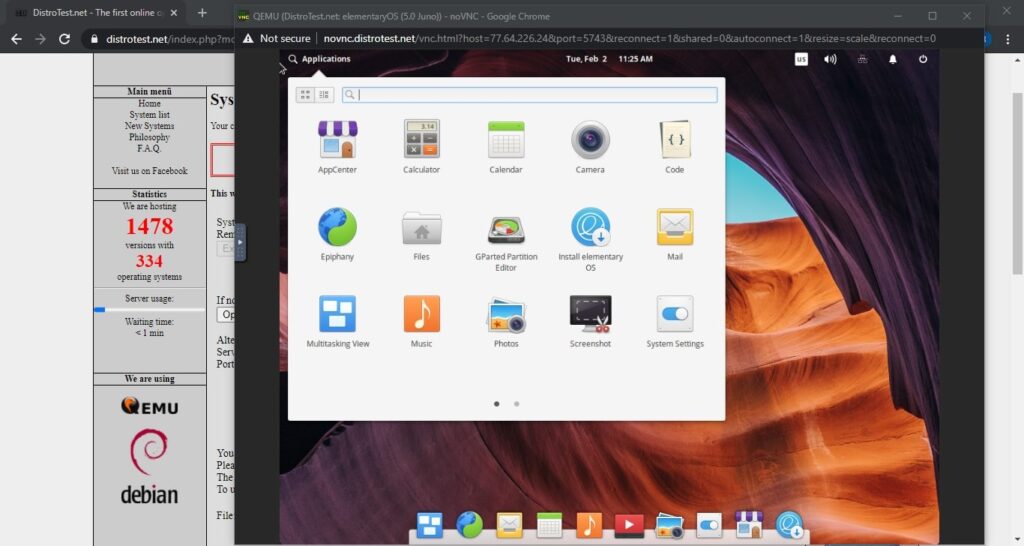Switch launcher to category view
Screen dimensions: 1024x546
[324, 95]
